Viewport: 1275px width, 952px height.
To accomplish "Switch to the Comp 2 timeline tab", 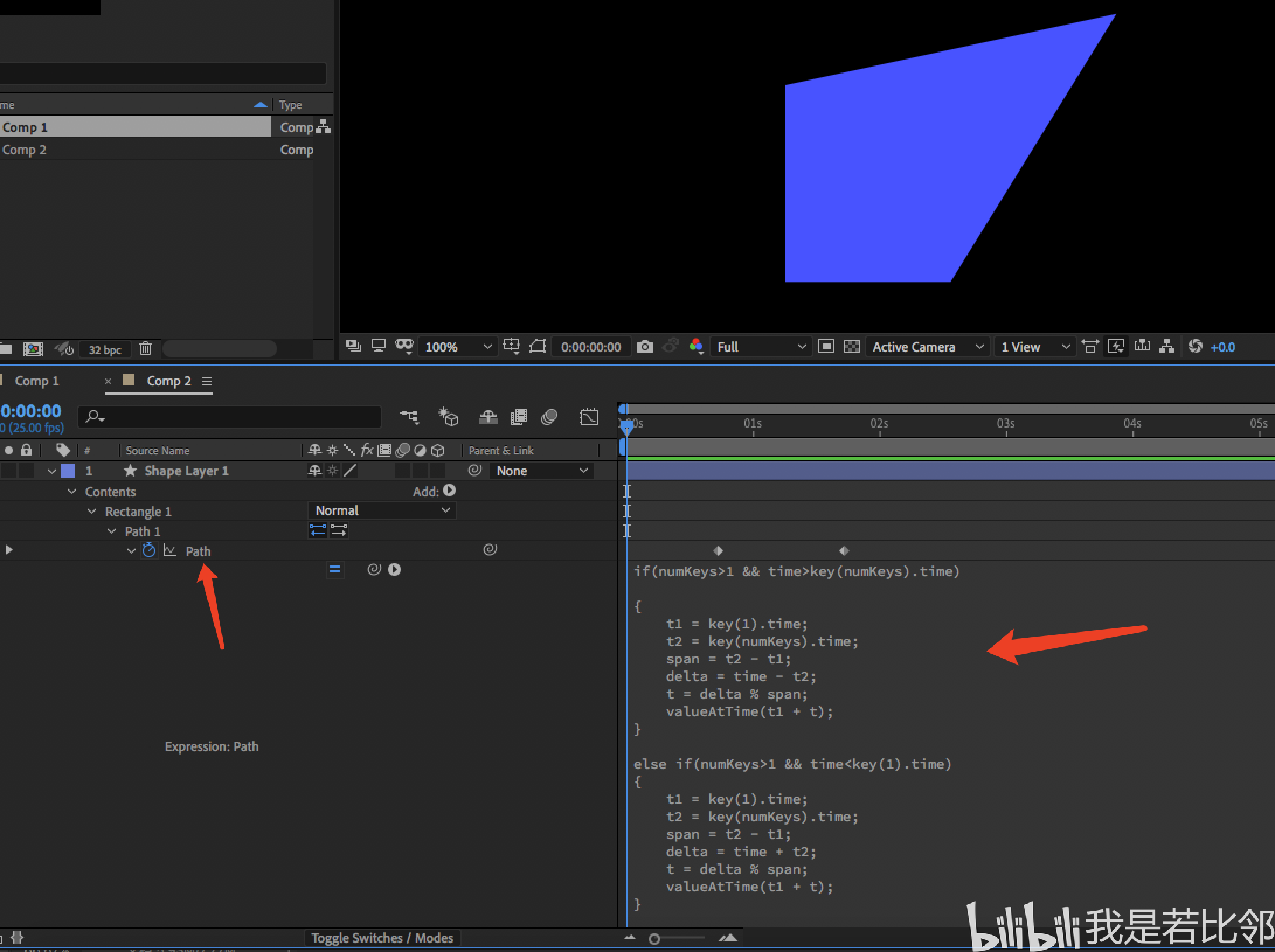I will point(169,381).
